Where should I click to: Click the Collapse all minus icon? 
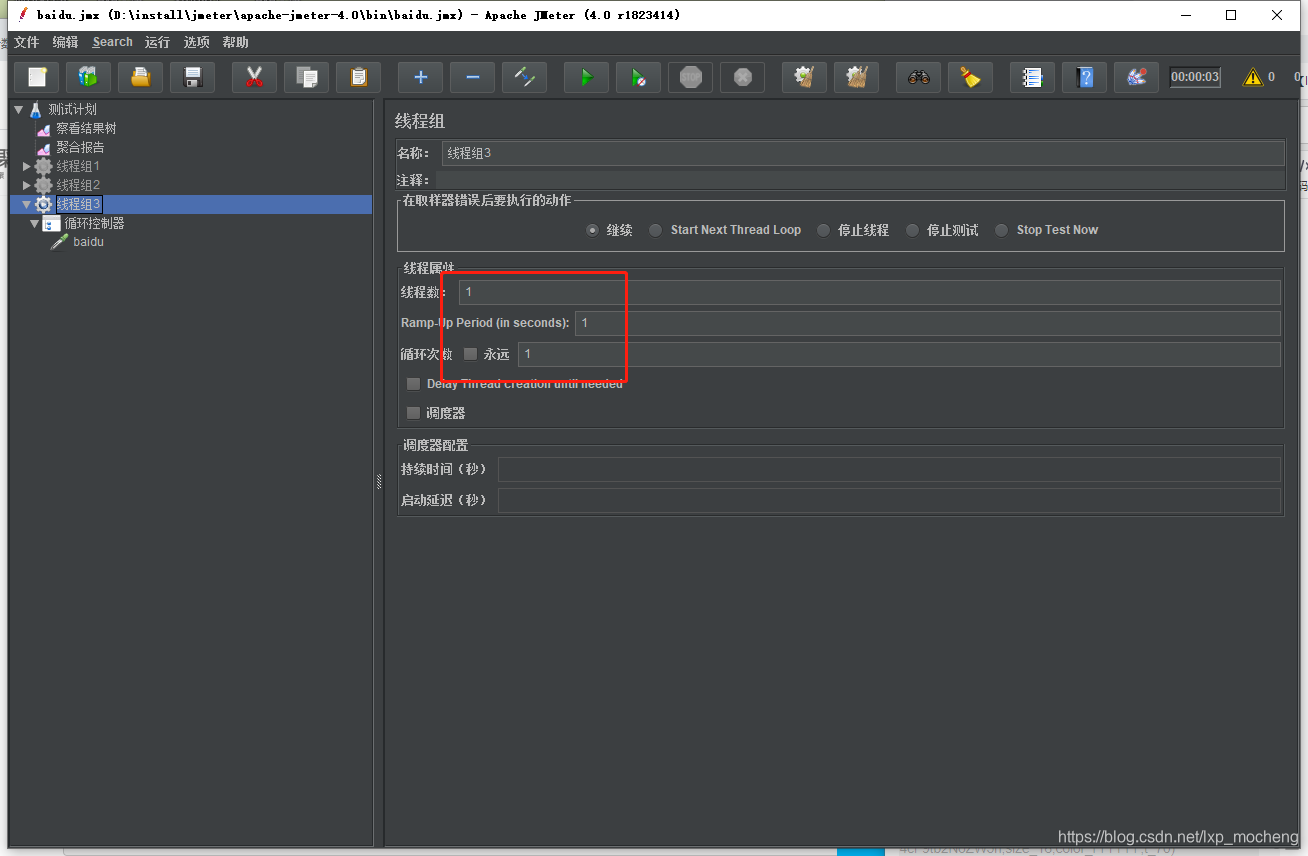(473, 77)
